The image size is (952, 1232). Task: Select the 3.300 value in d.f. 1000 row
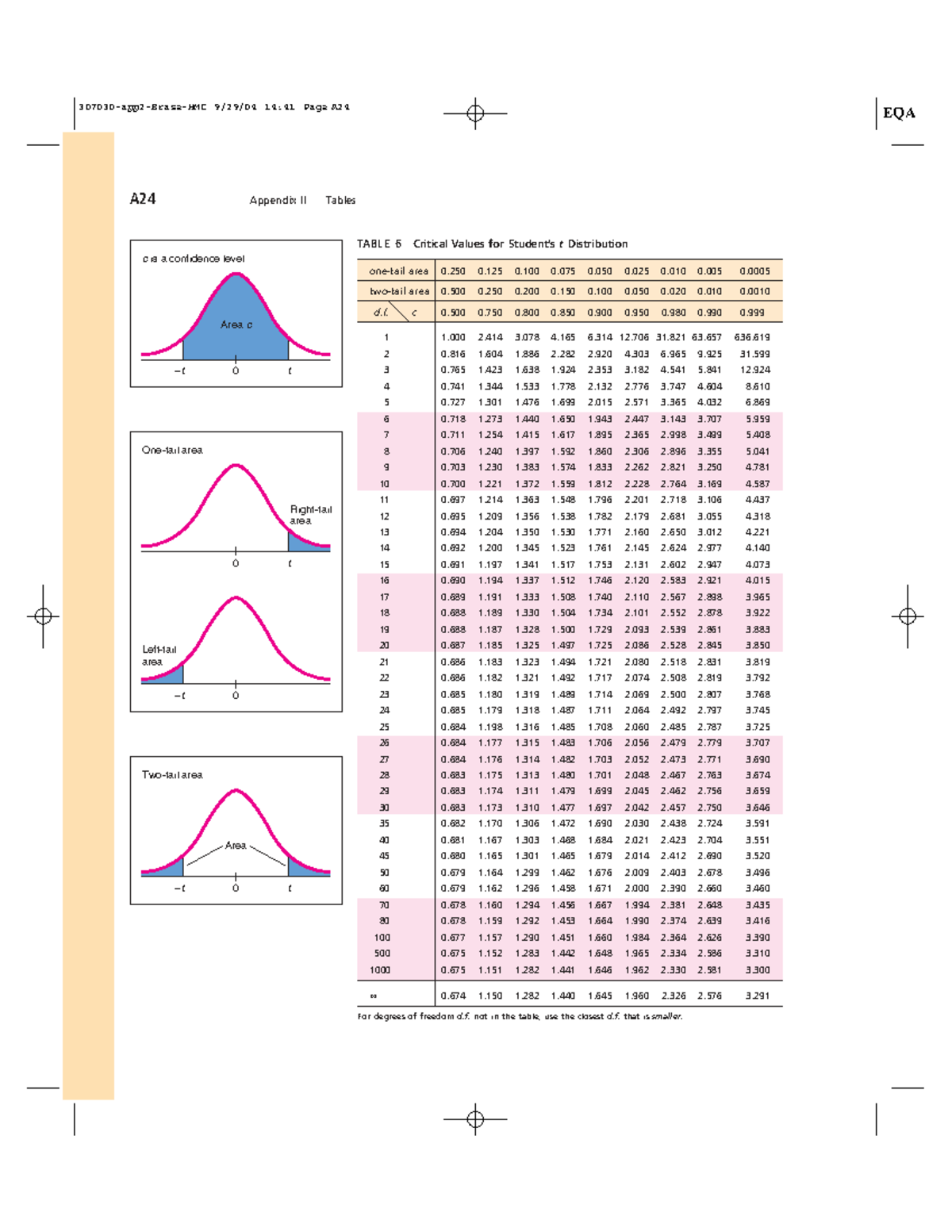point(758,971)
